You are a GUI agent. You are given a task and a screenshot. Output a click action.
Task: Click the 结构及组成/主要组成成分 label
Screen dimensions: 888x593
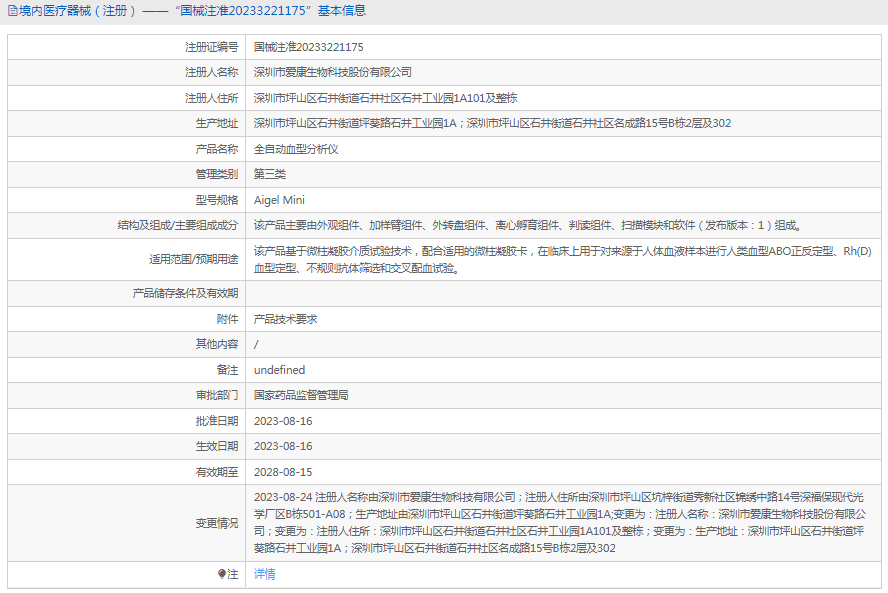click(x=178, y=225)
